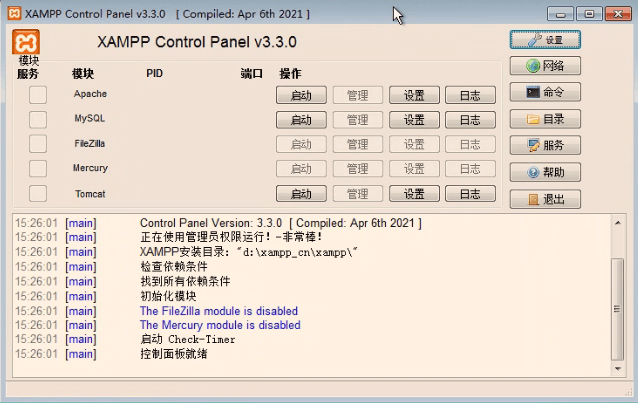
Task: Open 目录 explorer with the folder icon
Action: (545, 119)
